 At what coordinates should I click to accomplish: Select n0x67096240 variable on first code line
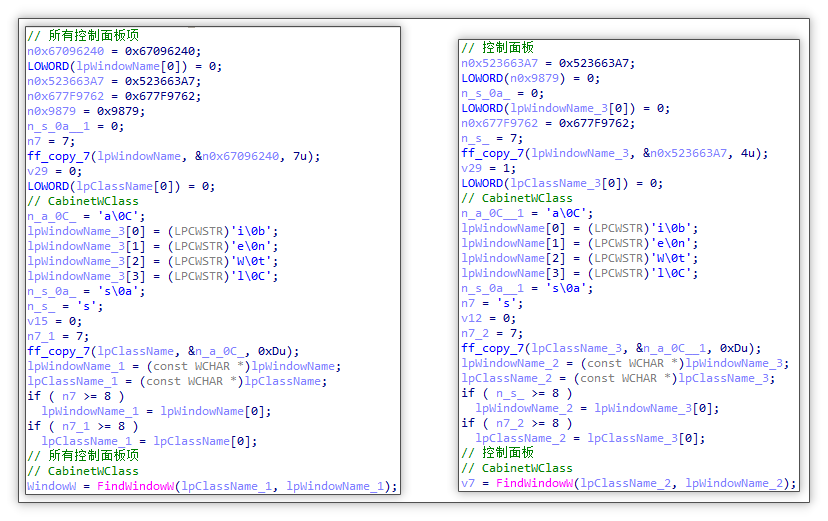point(65,51)
